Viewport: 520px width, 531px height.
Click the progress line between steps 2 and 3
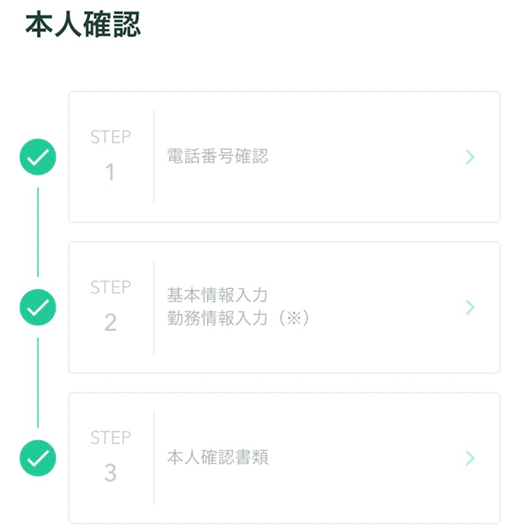pyautogui.click(x=38, y=383)
